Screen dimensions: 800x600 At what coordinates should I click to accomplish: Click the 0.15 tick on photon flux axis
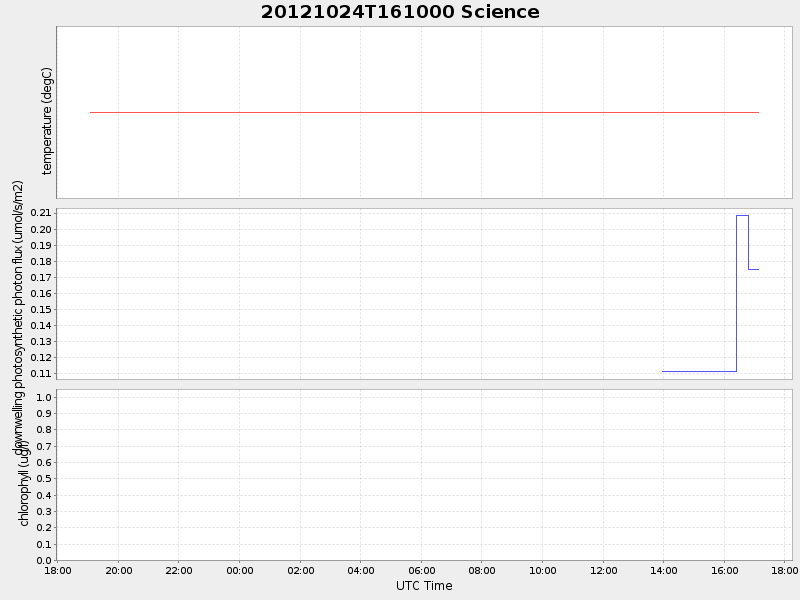40,309
